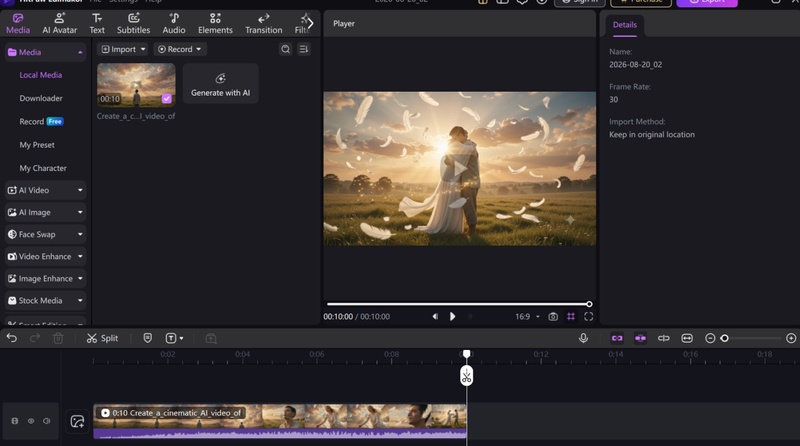Click the marker shield icon in timeline toolbar

click(x=147, y=338)
